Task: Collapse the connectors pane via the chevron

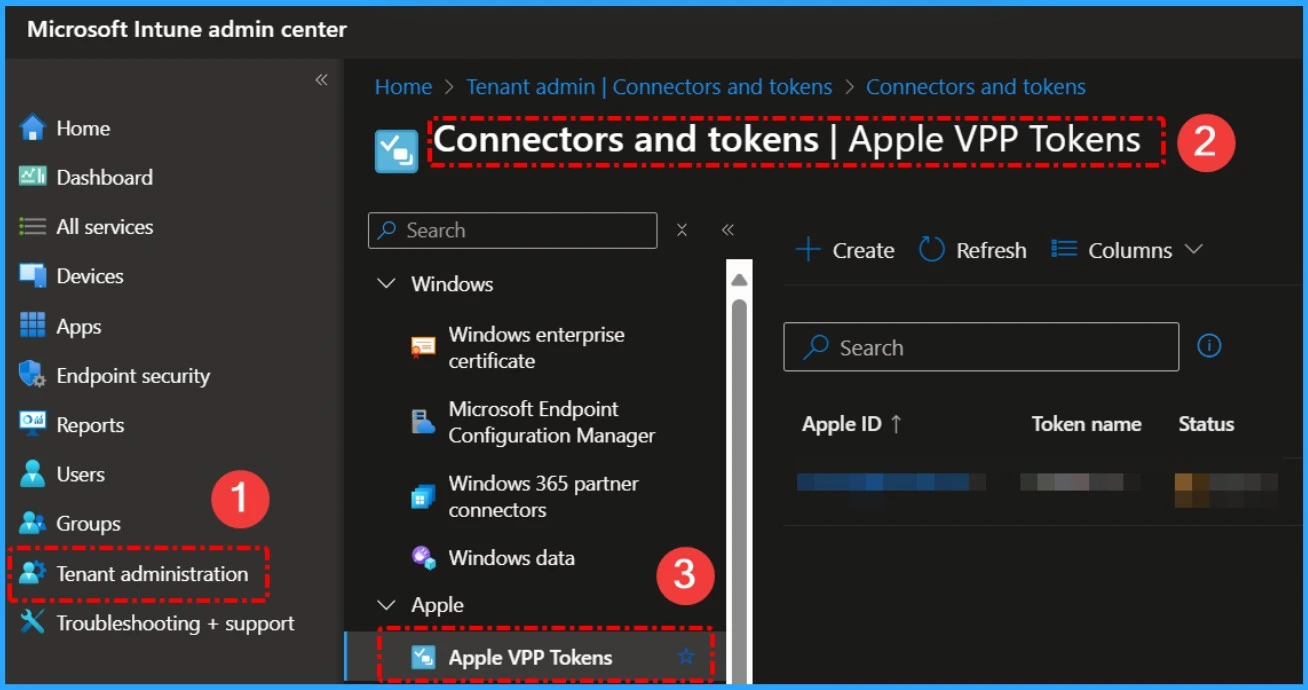Action: [x=728, y=230]
